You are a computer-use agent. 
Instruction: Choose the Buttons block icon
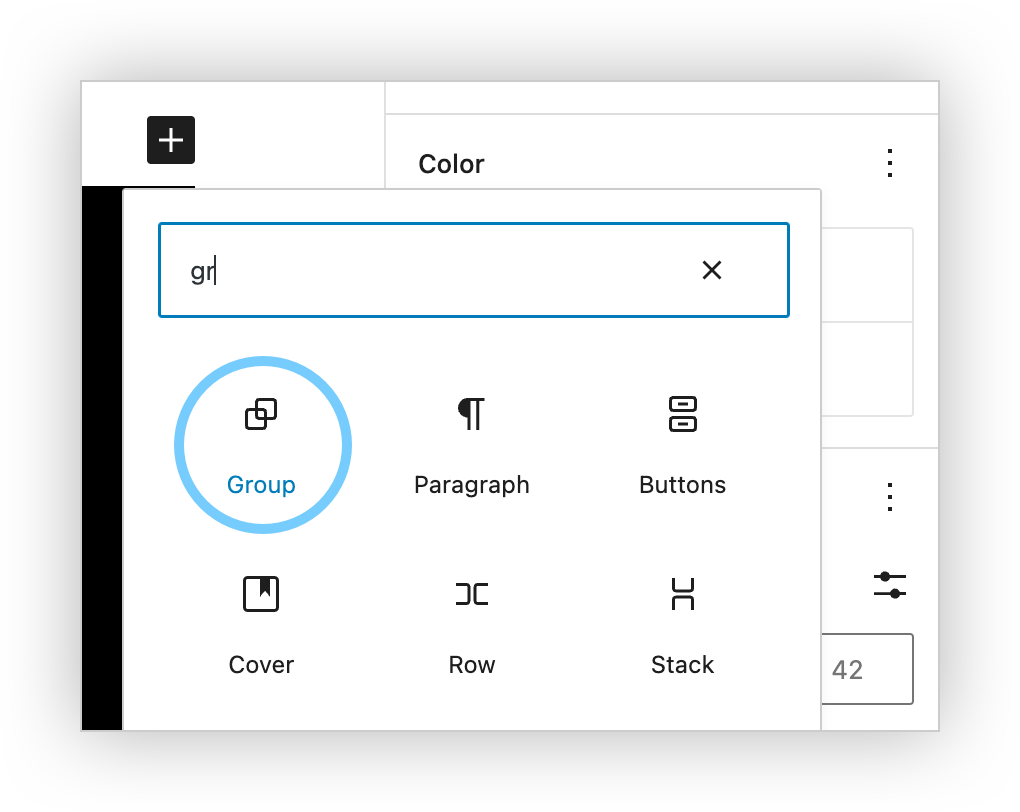[x=682, y=414]
